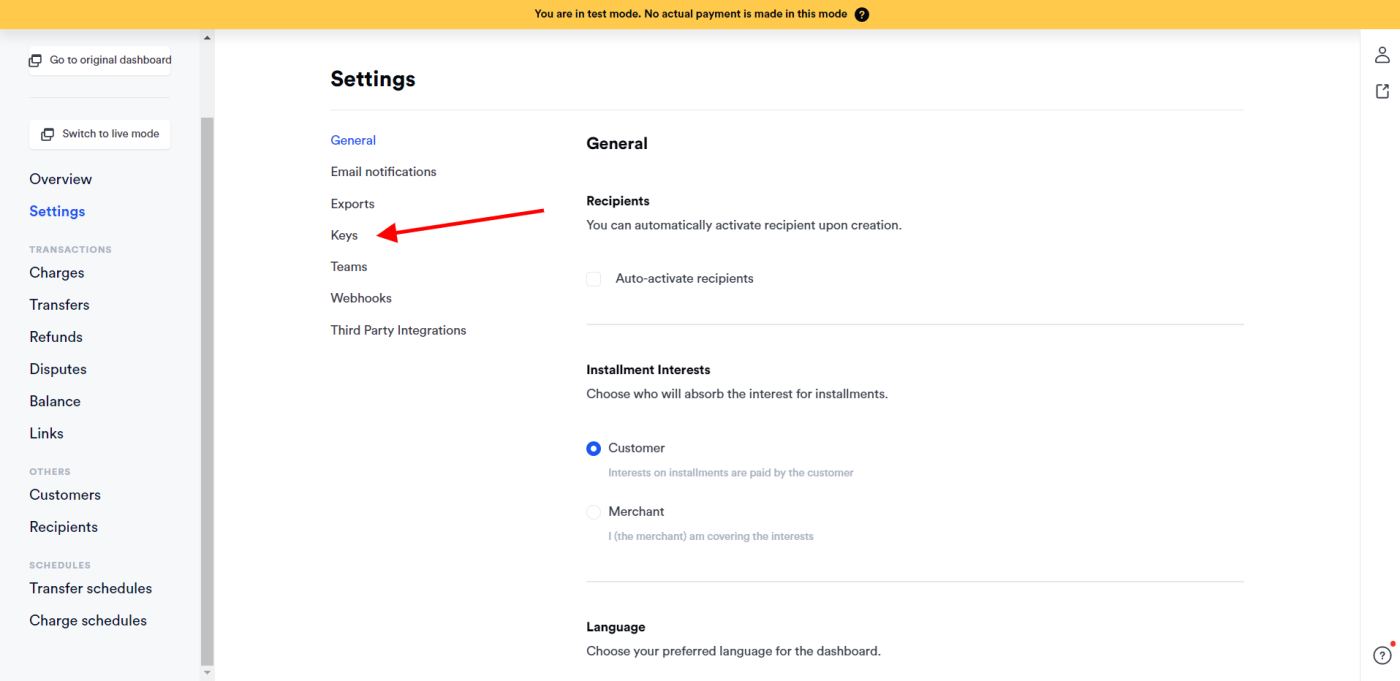The width and height of the screenshot is (1400, 681).
Task: Open the Disputes page
Action: click(x=58, y=369)
